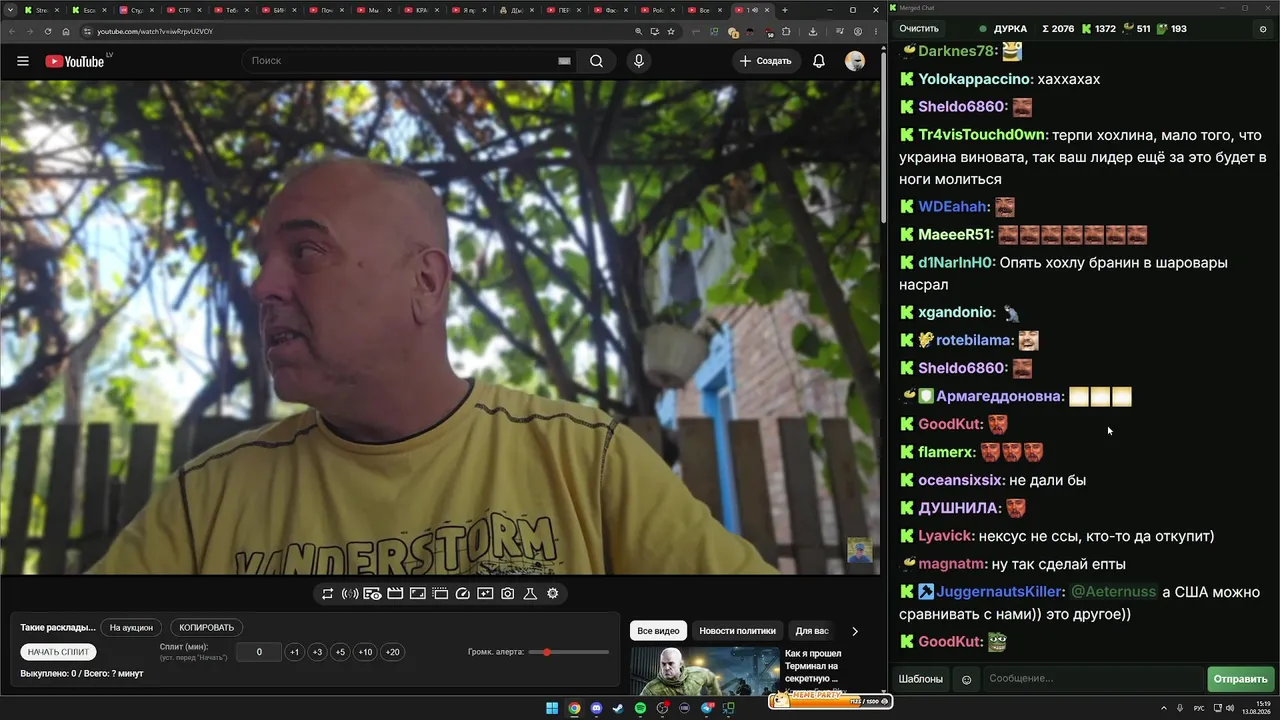Click the РУС language indicator in taskbar
This screenshot has height=720, width=1280.
(x=1199, y=708)
